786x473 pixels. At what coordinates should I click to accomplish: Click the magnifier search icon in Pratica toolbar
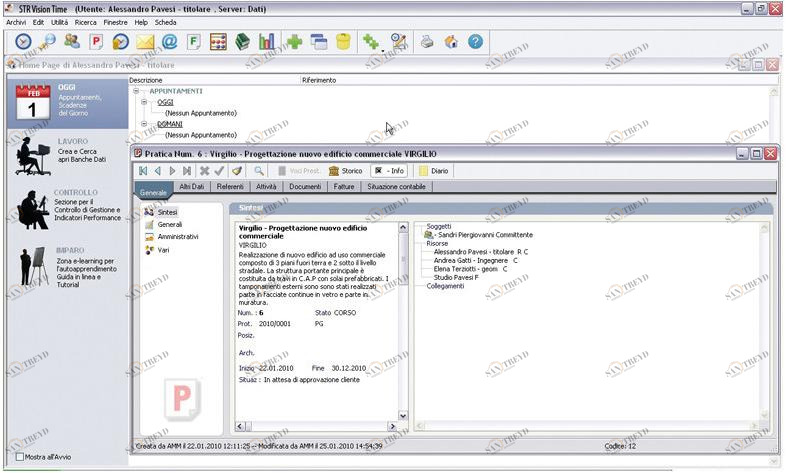259,171
